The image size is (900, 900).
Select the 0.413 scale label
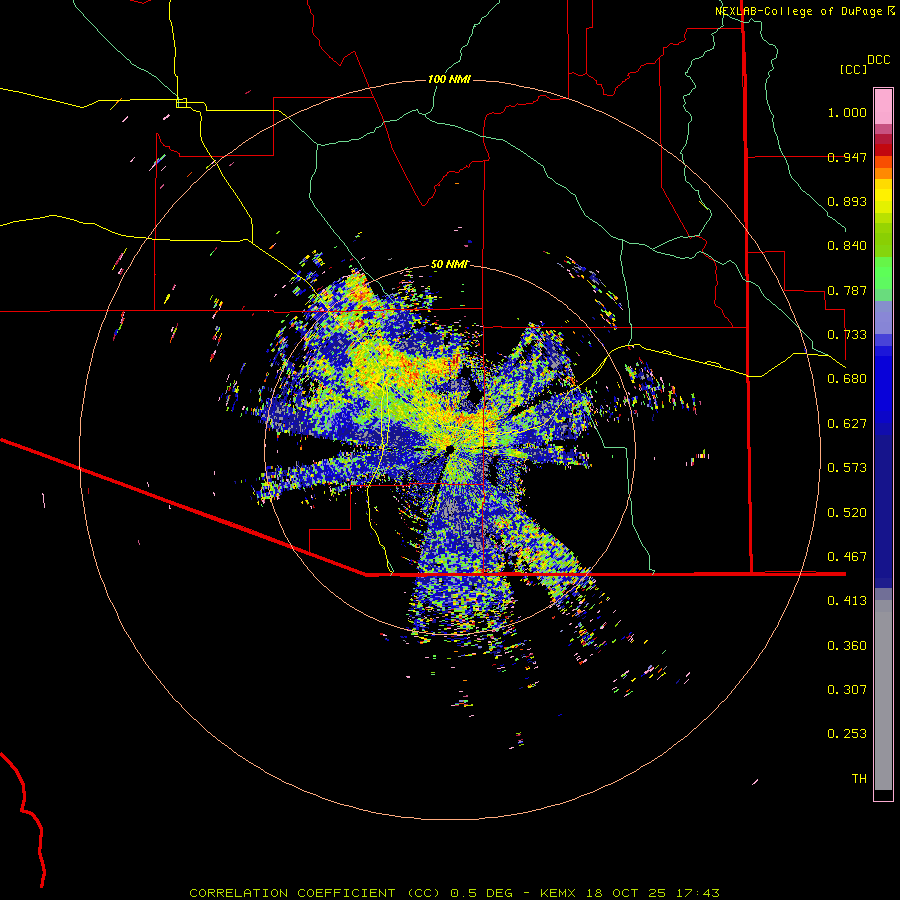847,601
